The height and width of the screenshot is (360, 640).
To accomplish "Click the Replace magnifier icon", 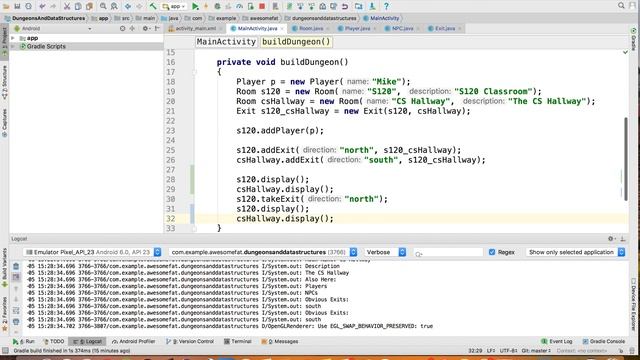I will coord(114,6).
